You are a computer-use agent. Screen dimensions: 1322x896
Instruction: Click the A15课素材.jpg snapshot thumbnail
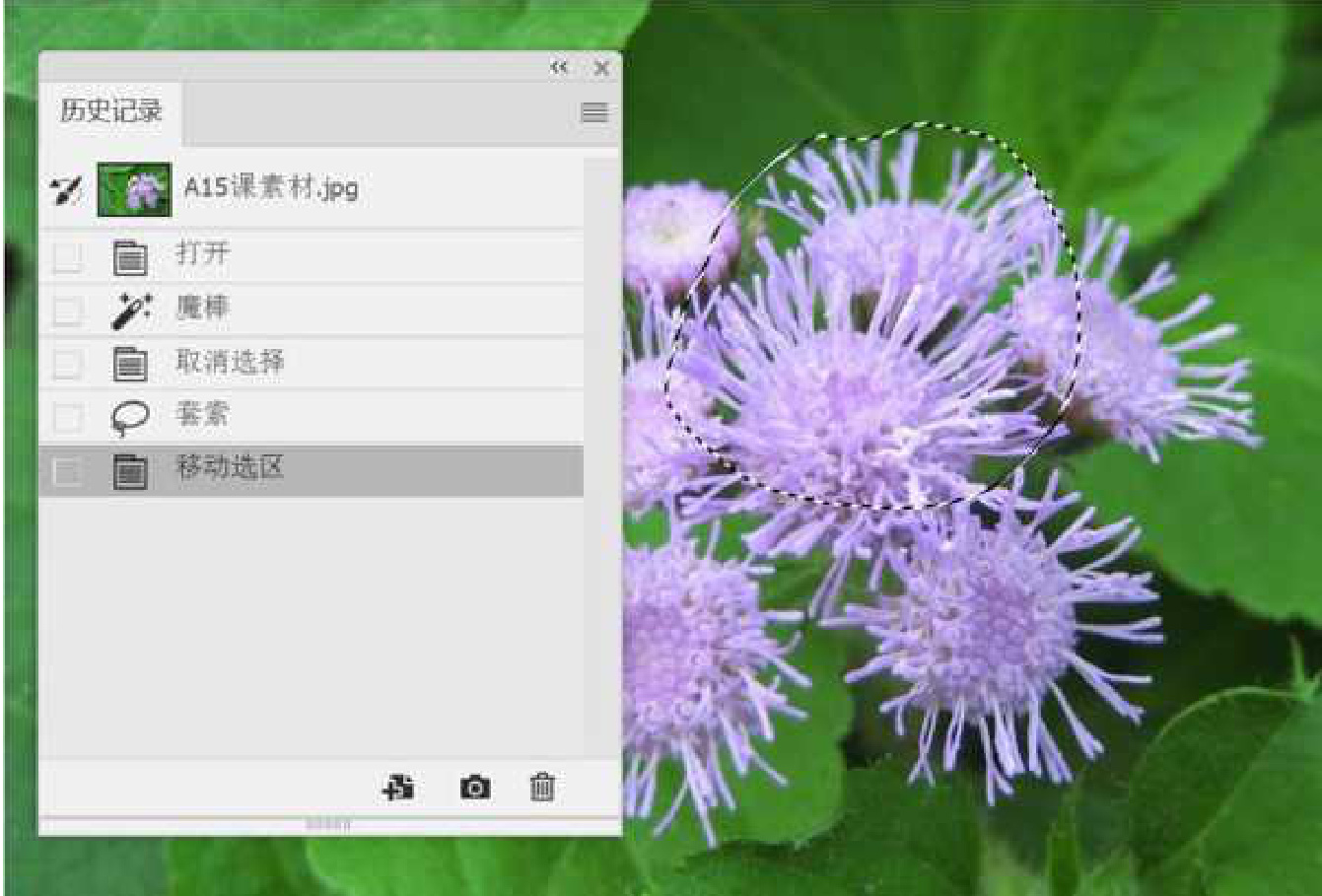coord(134,189)
